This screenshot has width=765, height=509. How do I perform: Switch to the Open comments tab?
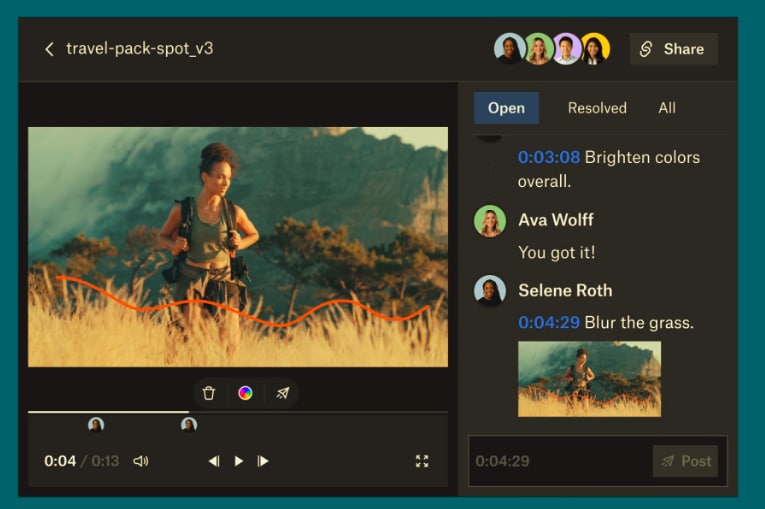click(x=506, y=108)
